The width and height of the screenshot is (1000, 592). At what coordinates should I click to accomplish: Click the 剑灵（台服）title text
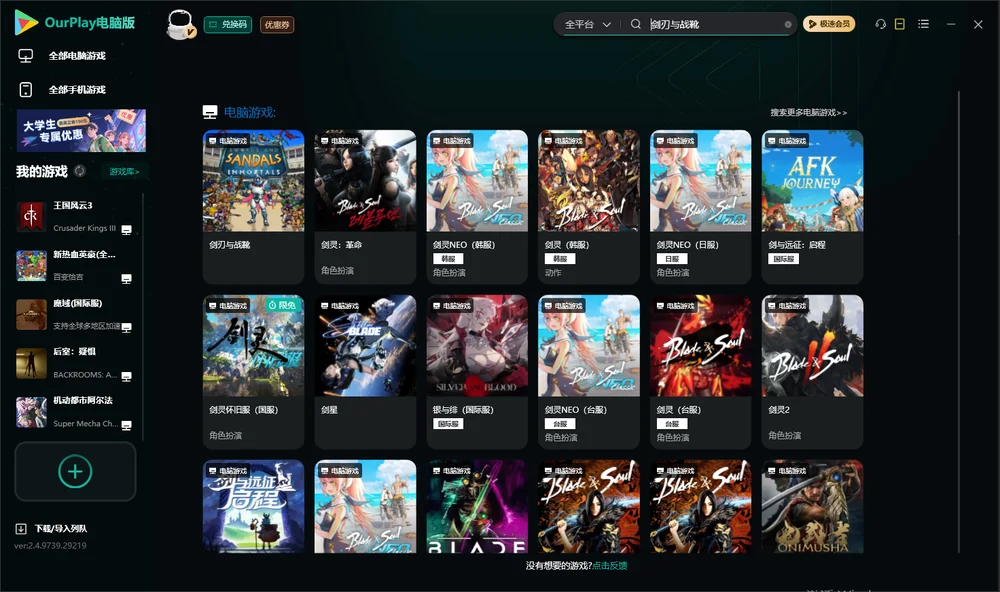pos(679,410)
